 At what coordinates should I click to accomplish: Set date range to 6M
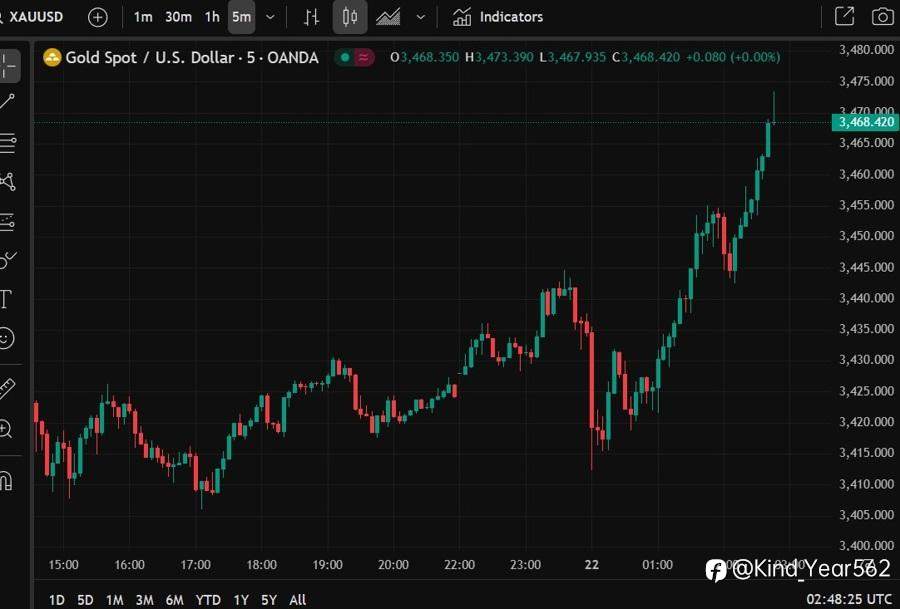point(174,600)
